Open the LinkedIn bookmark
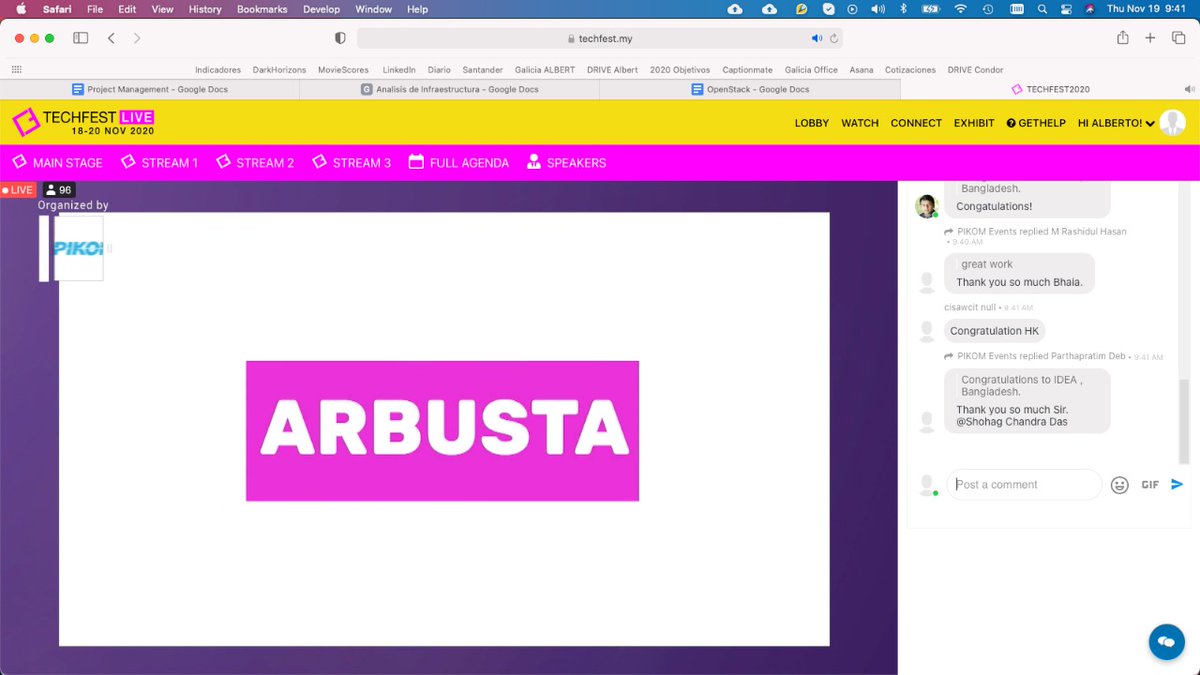 [x=399, y=70]
